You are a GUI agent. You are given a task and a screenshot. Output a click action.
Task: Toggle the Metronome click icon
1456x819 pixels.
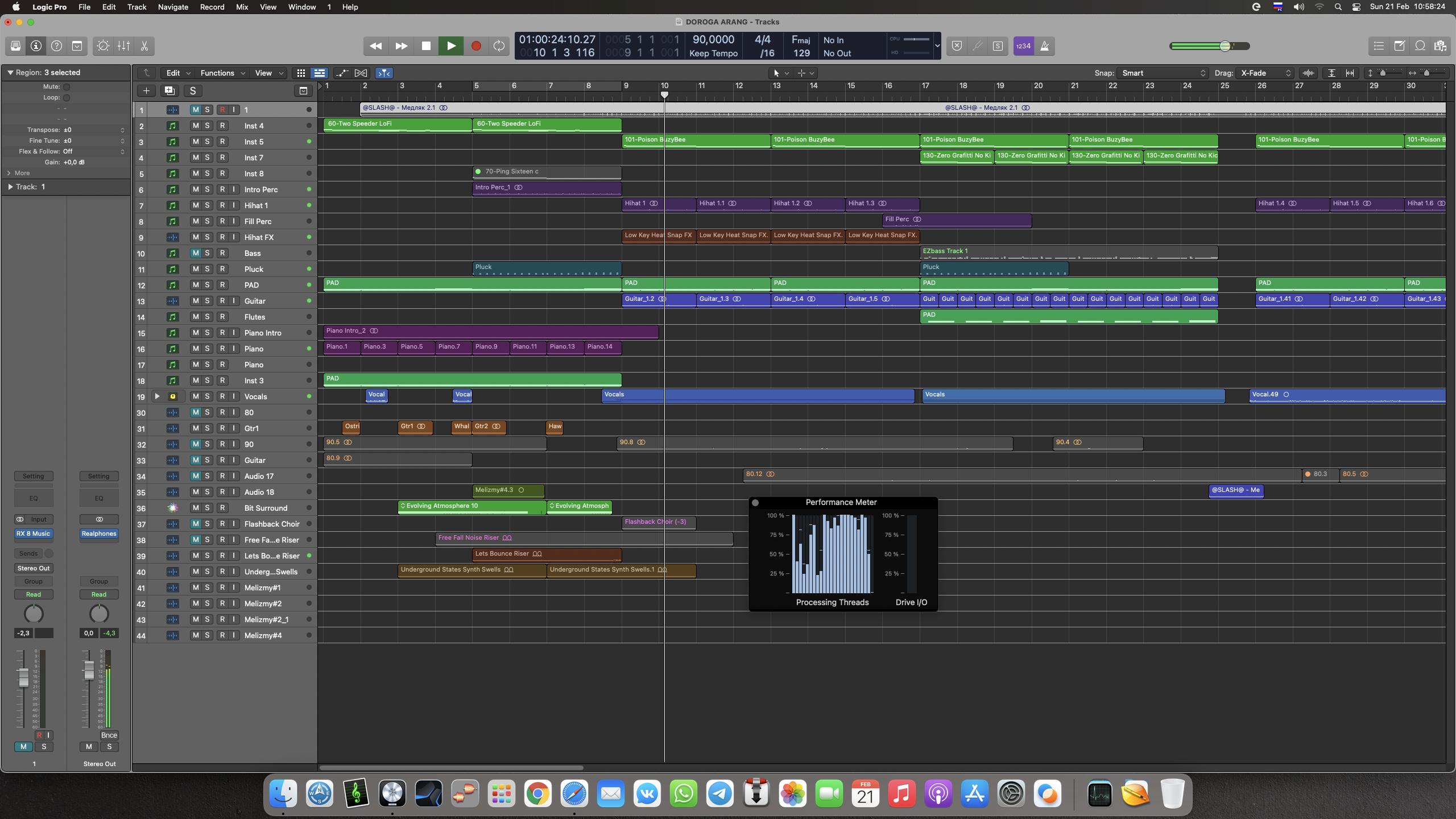[1045, 46]
